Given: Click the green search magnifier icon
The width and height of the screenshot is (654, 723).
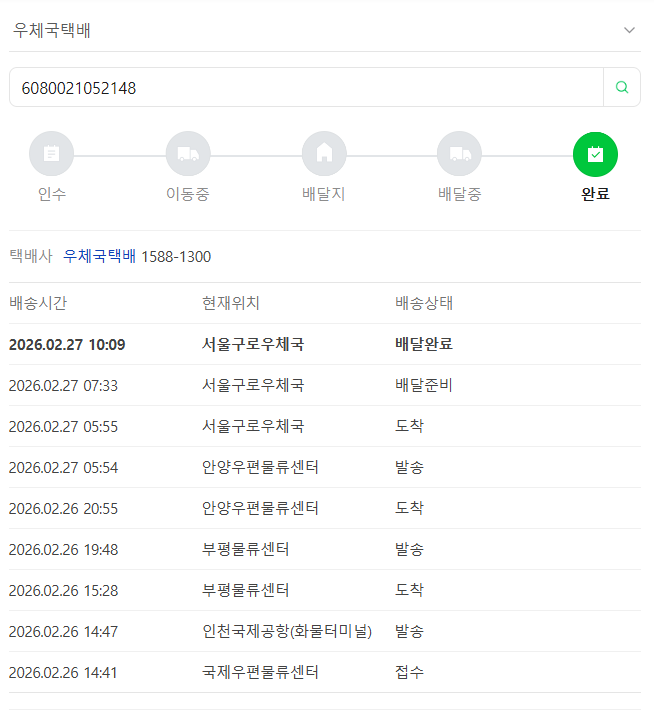Looking at the screenshot, I should (622, 87).
